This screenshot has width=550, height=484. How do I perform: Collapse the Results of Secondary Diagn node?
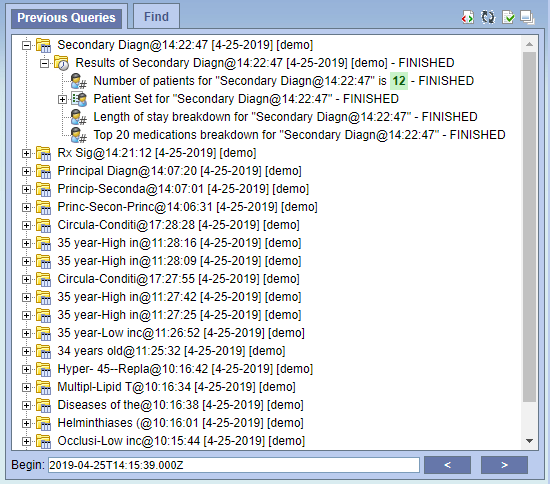44,63
